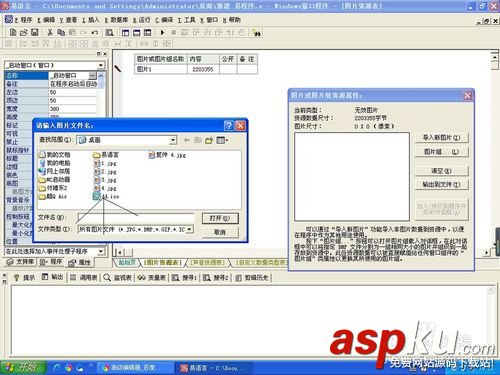Select the 付婧东2 folder
Image resolution: width=500 pixels, height=375 pixels.
pos(53,188)
